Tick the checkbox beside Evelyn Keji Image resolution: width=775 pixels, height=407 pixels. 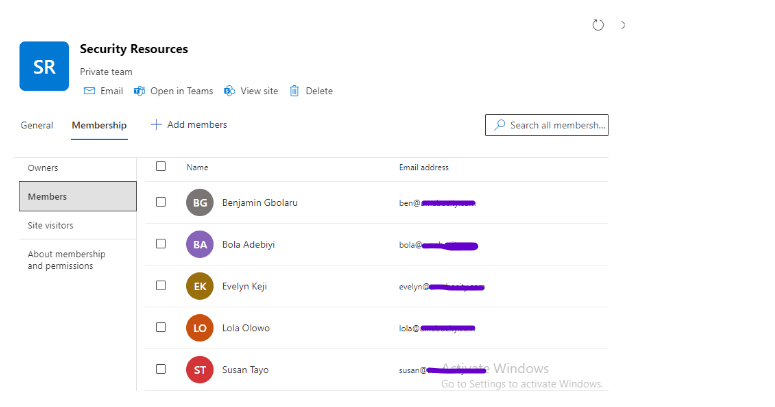tap(161, 286)
